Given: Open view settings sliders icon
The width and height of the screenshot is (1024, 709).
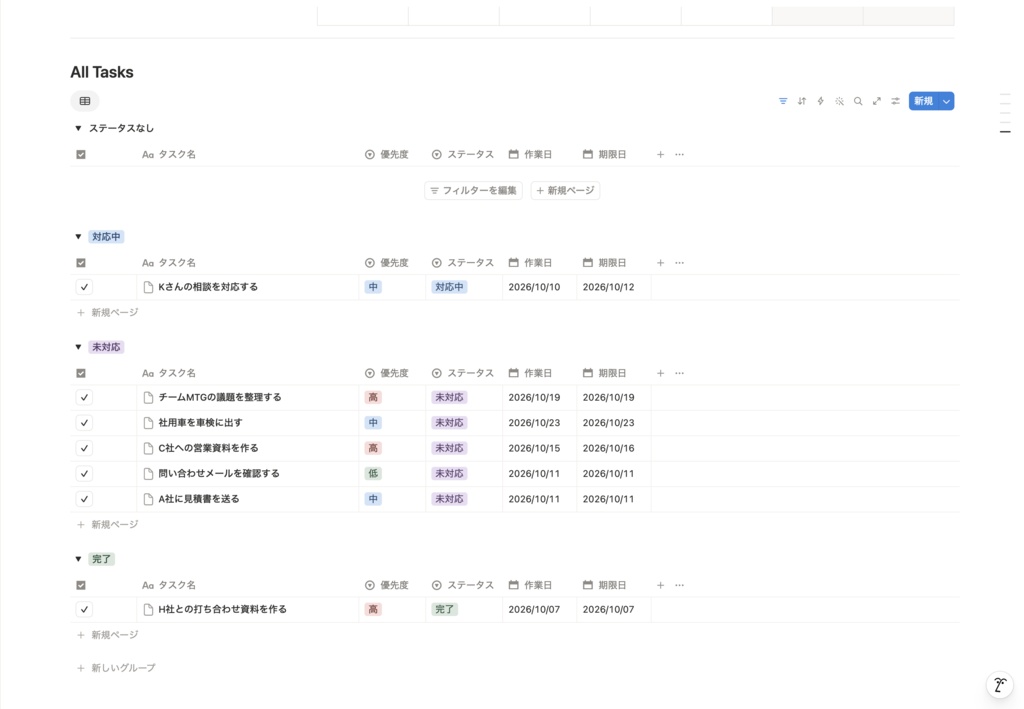Looking at the screenshot, I should (895, 101).
